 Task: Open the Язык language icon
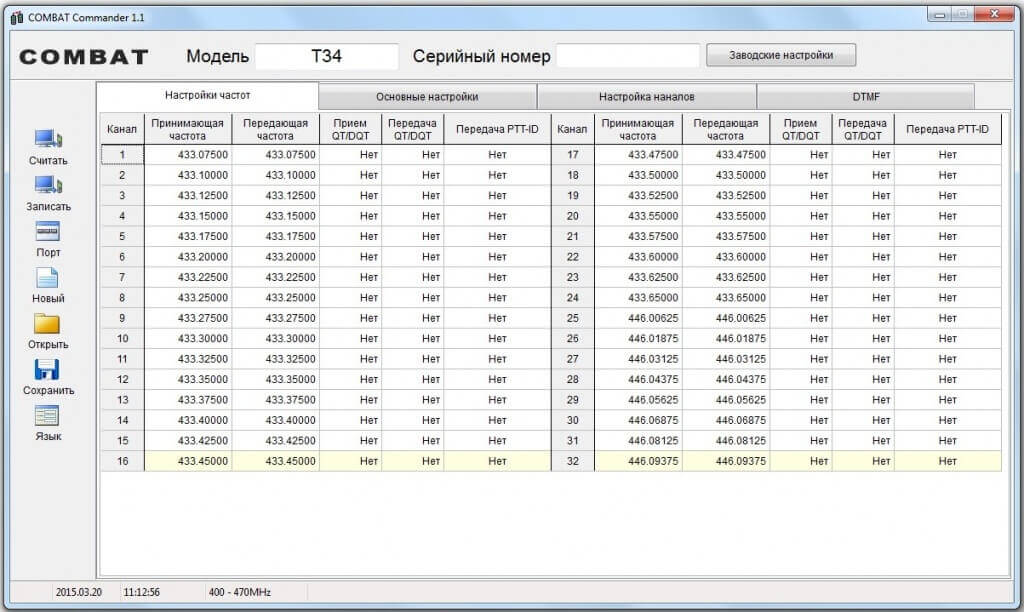[47, 416]
